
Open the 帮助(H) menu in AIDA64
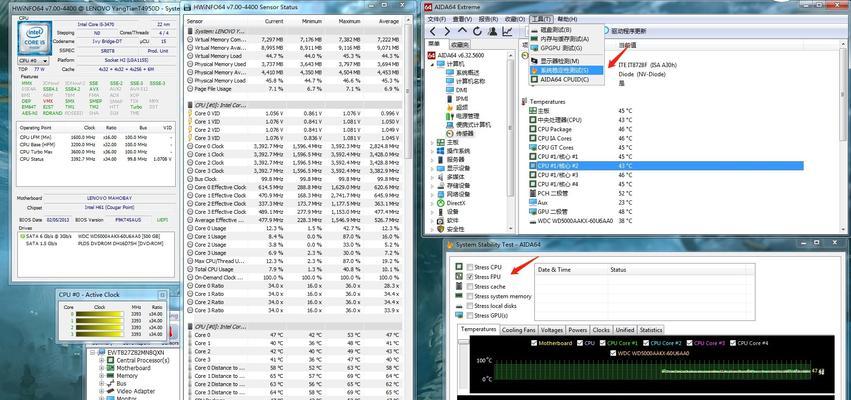point(567,19)
